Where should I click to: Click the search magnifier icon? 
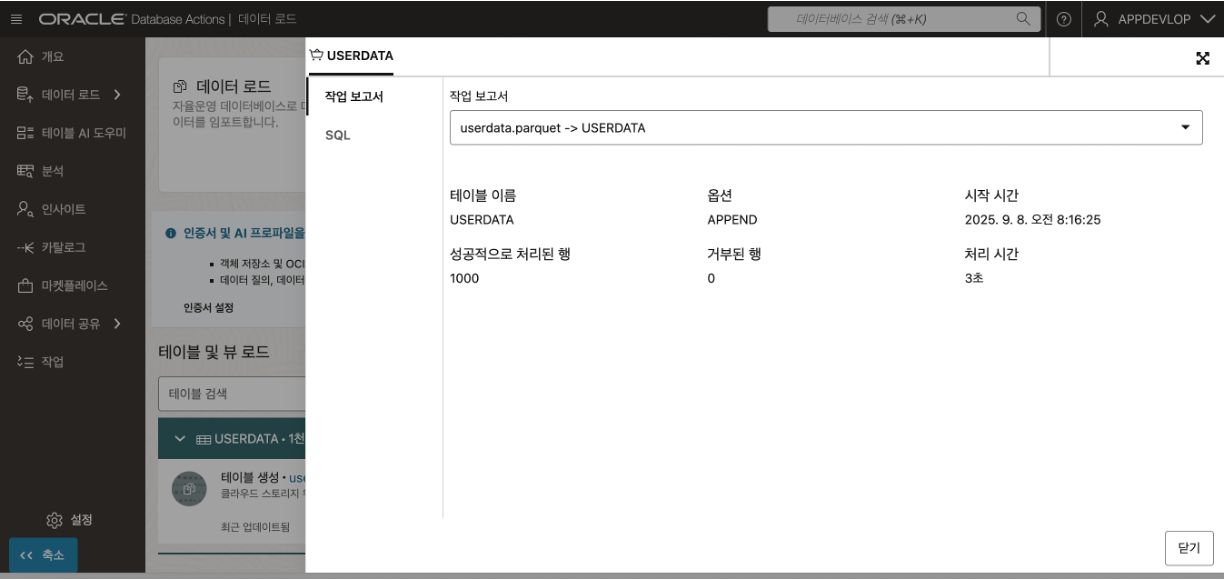tap(1023, 19)
